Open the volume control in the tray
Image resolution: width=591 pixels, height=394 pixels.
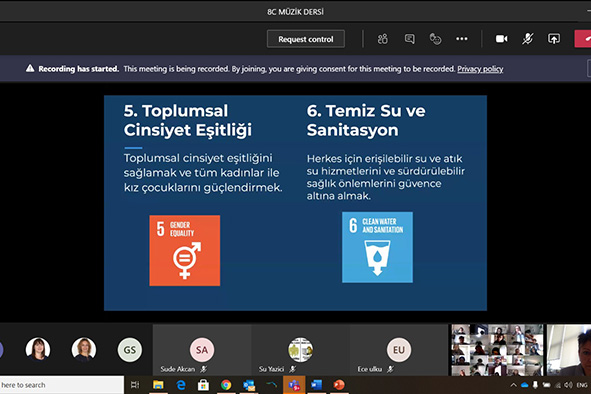coord(568,385)
